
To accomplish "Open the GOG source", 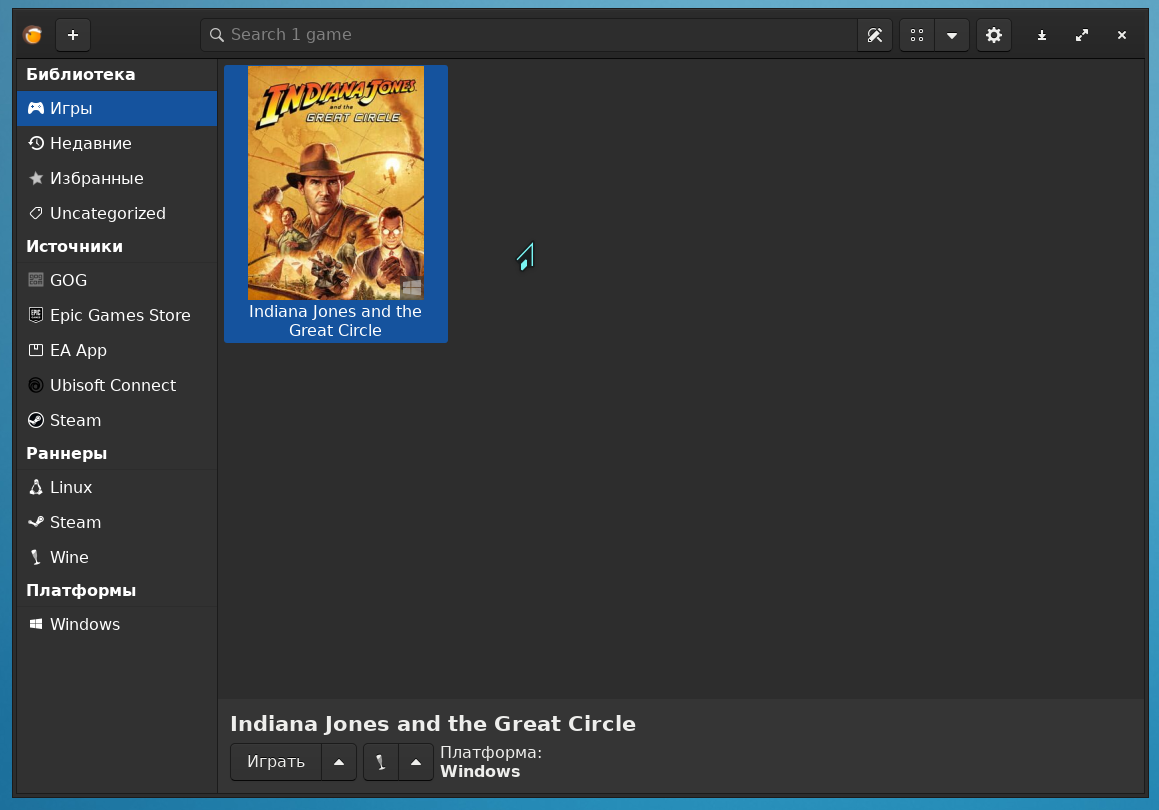I will coord(117,280).
